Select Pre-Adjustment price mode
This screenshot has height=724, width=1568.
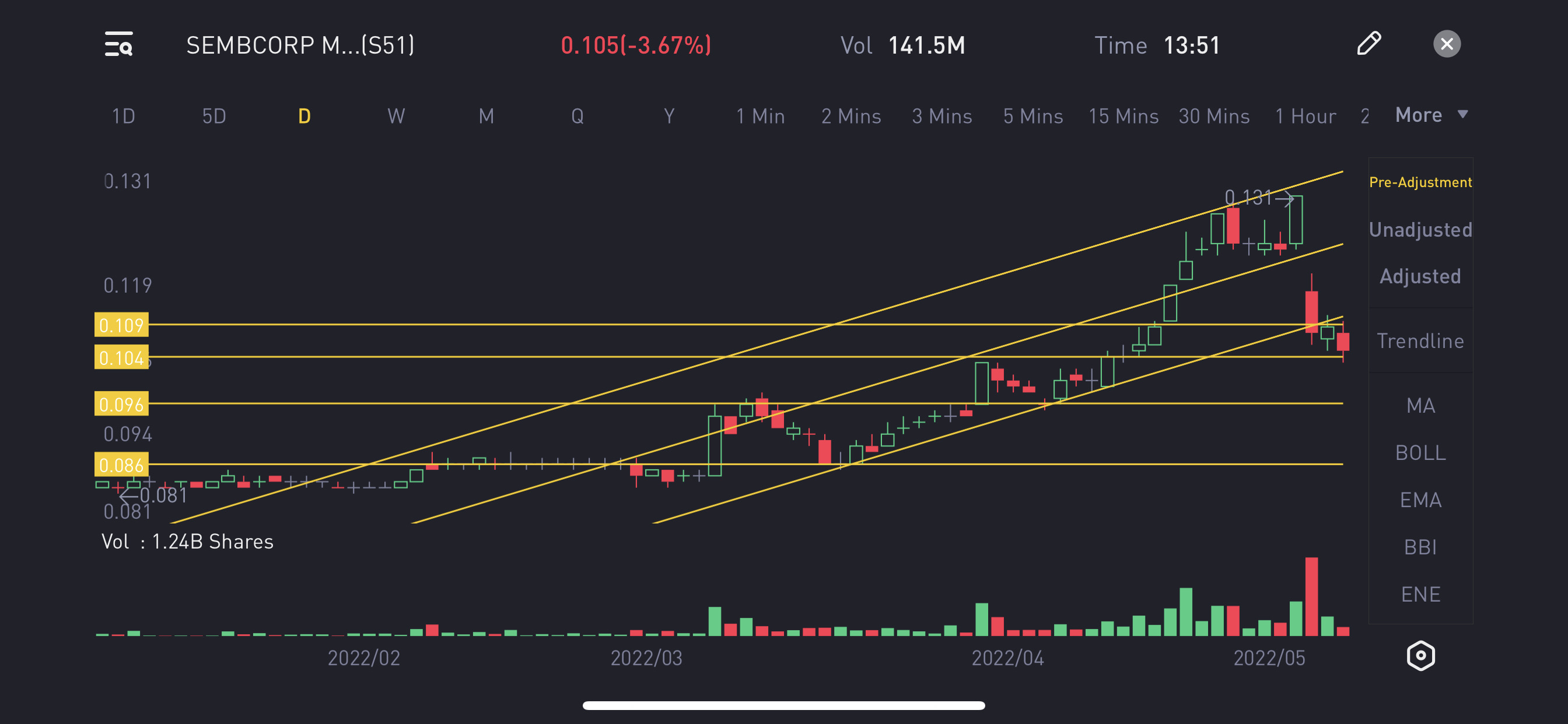[x=1420, y=182]
